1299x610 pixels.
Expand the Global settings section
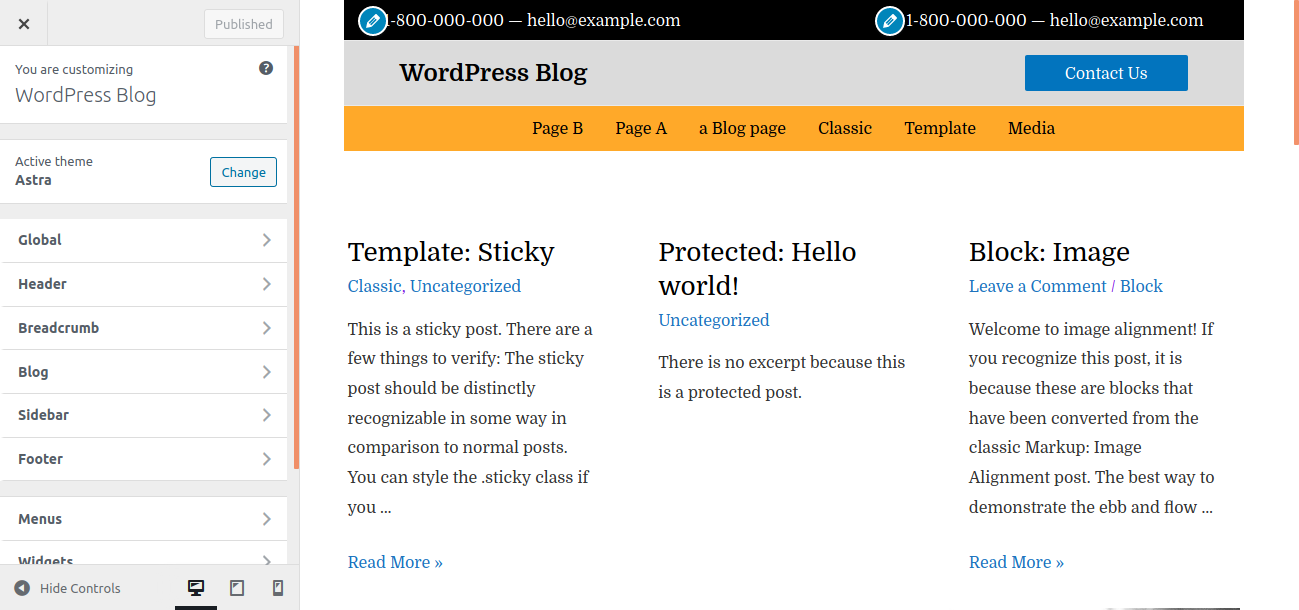[144, 239]
